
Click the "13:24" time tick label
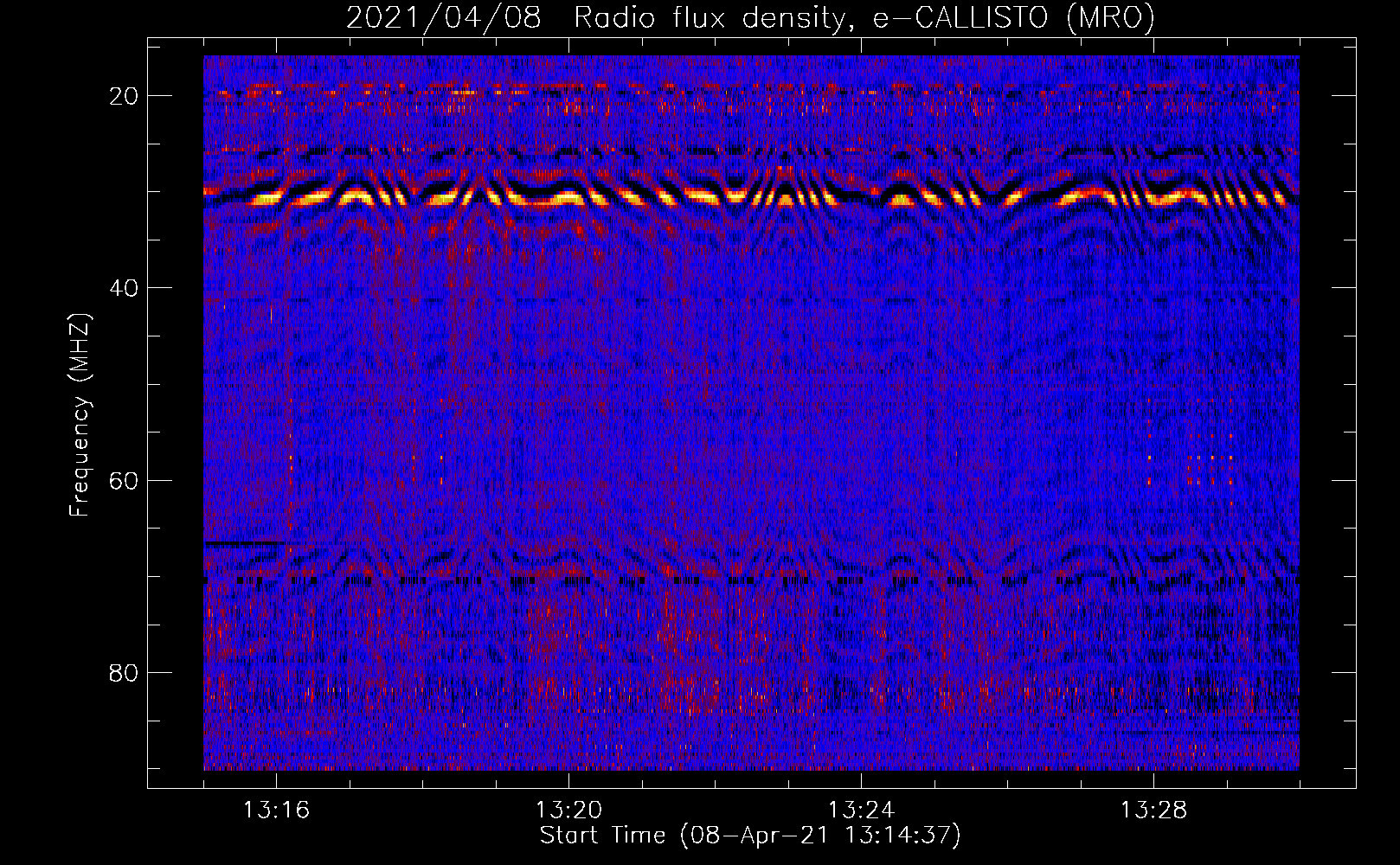tap(861, 811)
